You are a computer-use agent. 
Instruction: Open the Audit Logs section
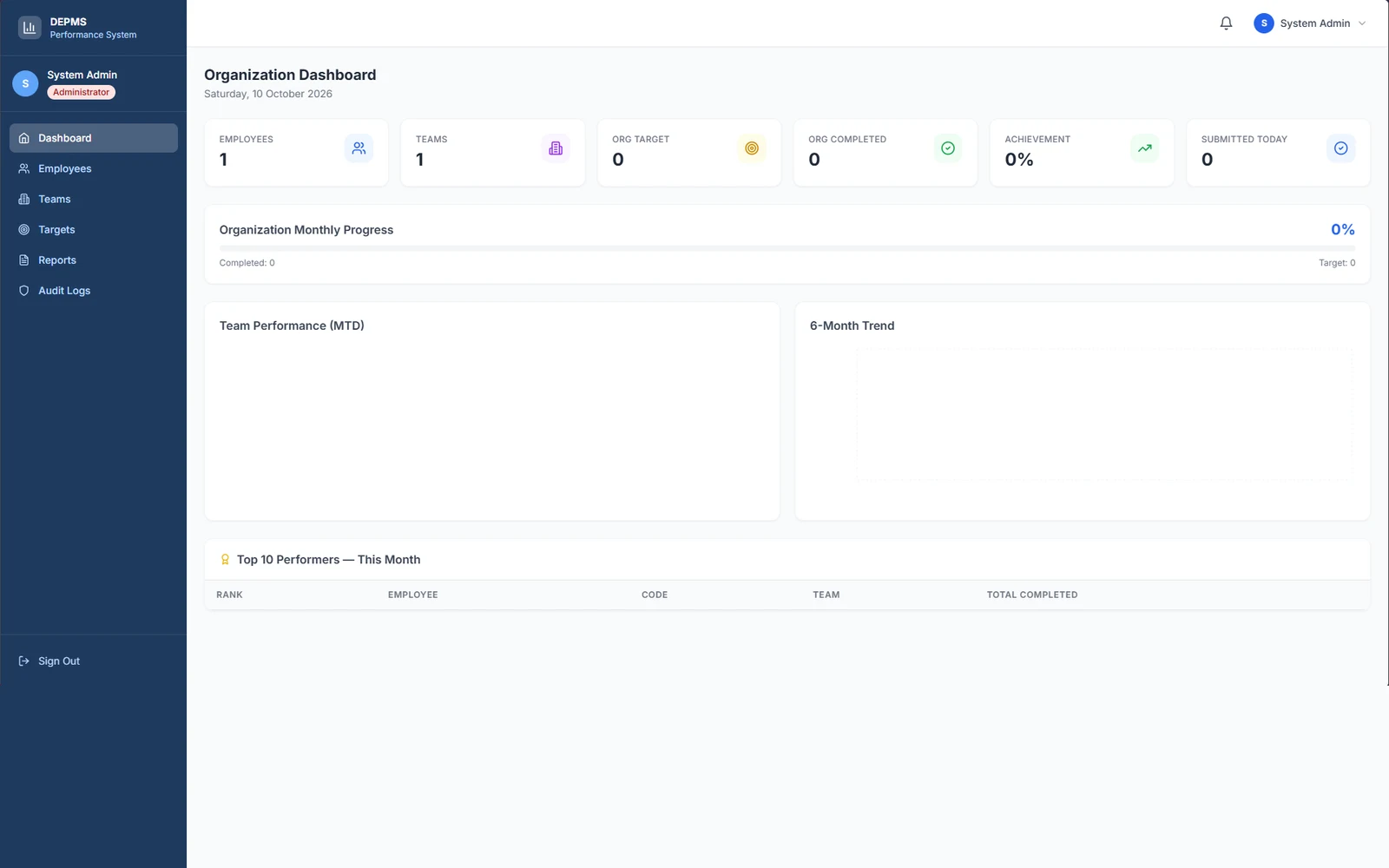[x=94, y=291]
